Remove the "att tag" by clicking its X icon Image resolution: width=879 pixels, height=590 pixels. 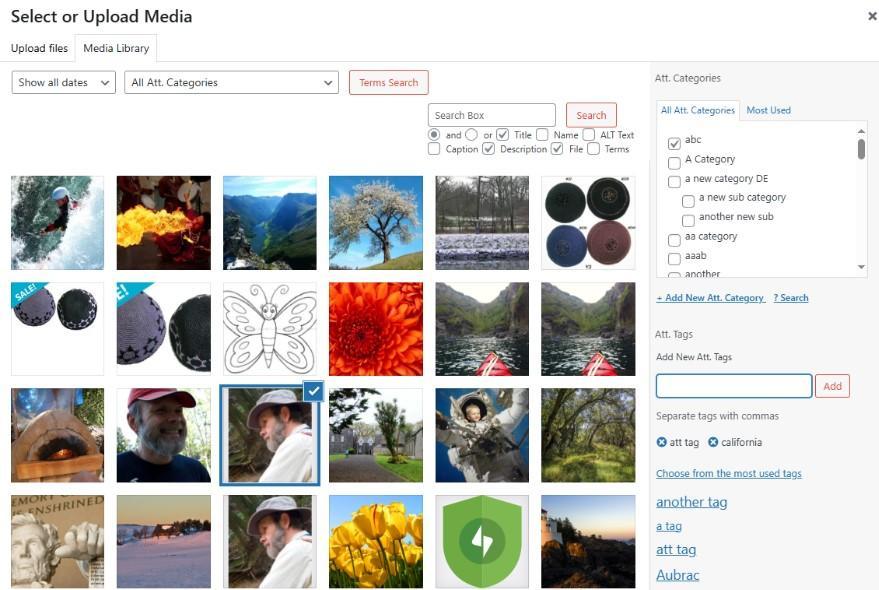tap(662, 442)
